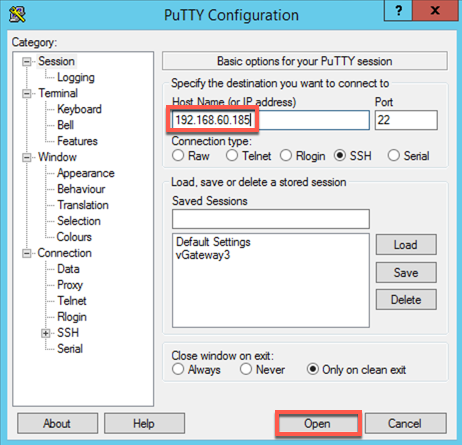Click the Port input field

pos(406,120)
